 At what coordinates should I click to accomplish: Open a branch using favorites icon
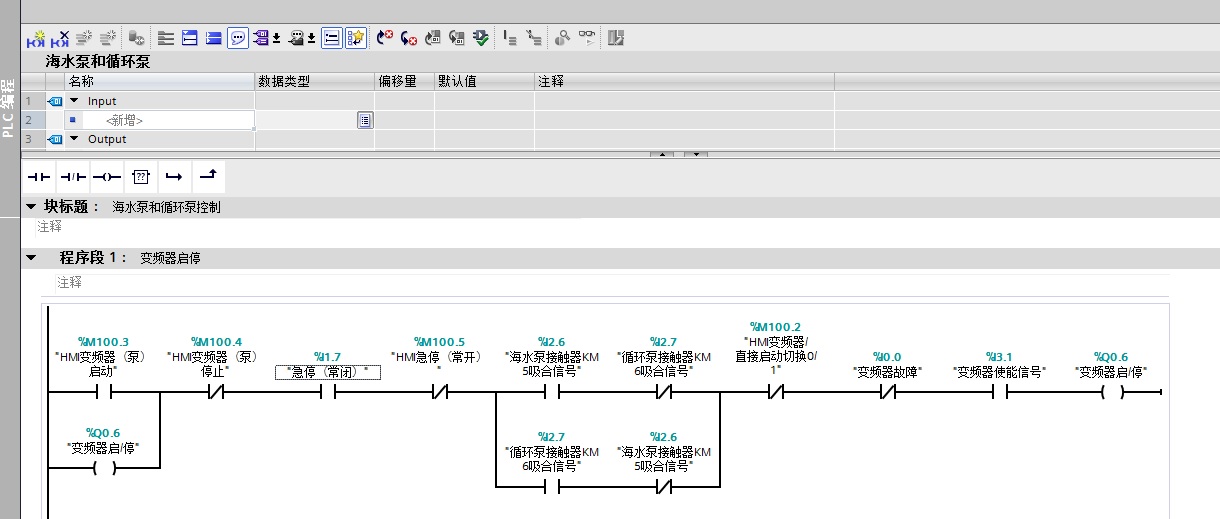(x=174, y=177)
